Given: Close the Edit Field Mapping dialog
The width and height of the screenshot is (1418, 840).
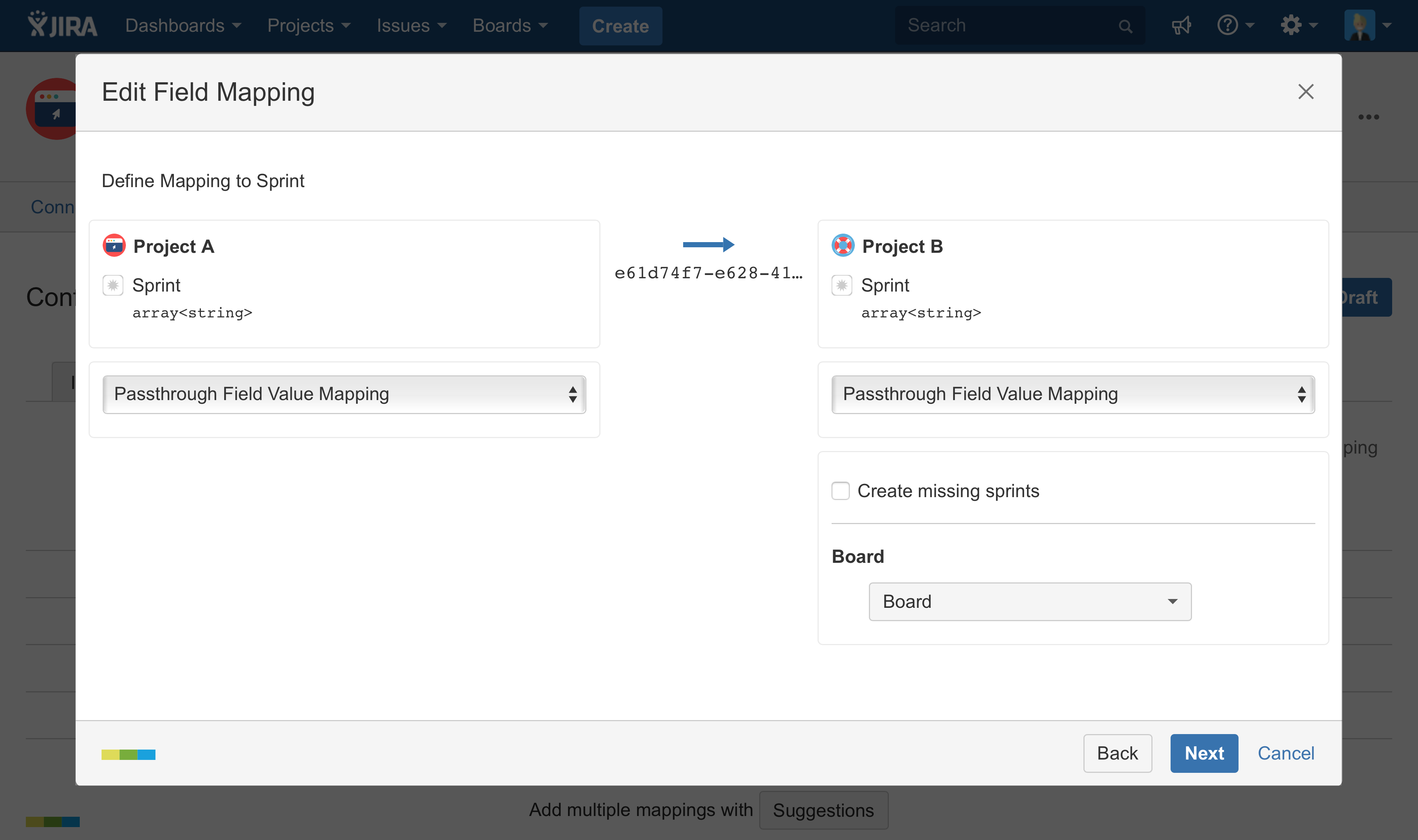Looking at the screenshot, I should point(1305,92).
